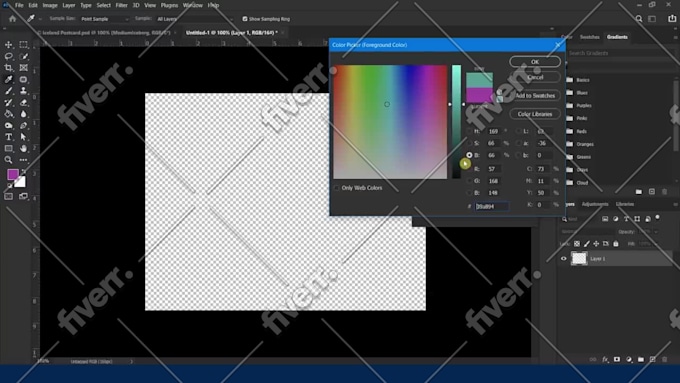Switch to the Adjustments tab

pyautogui.click(x=595, y=204)
